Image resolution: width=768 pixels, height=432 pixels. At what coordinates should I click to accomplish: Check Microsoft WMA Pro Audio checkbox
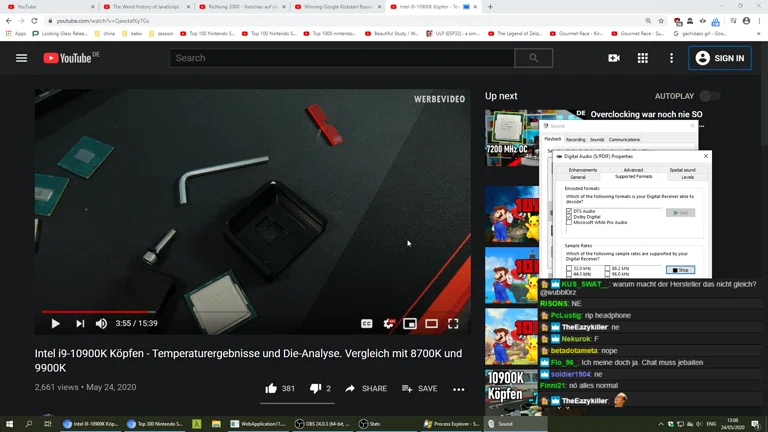pos(569,222)
